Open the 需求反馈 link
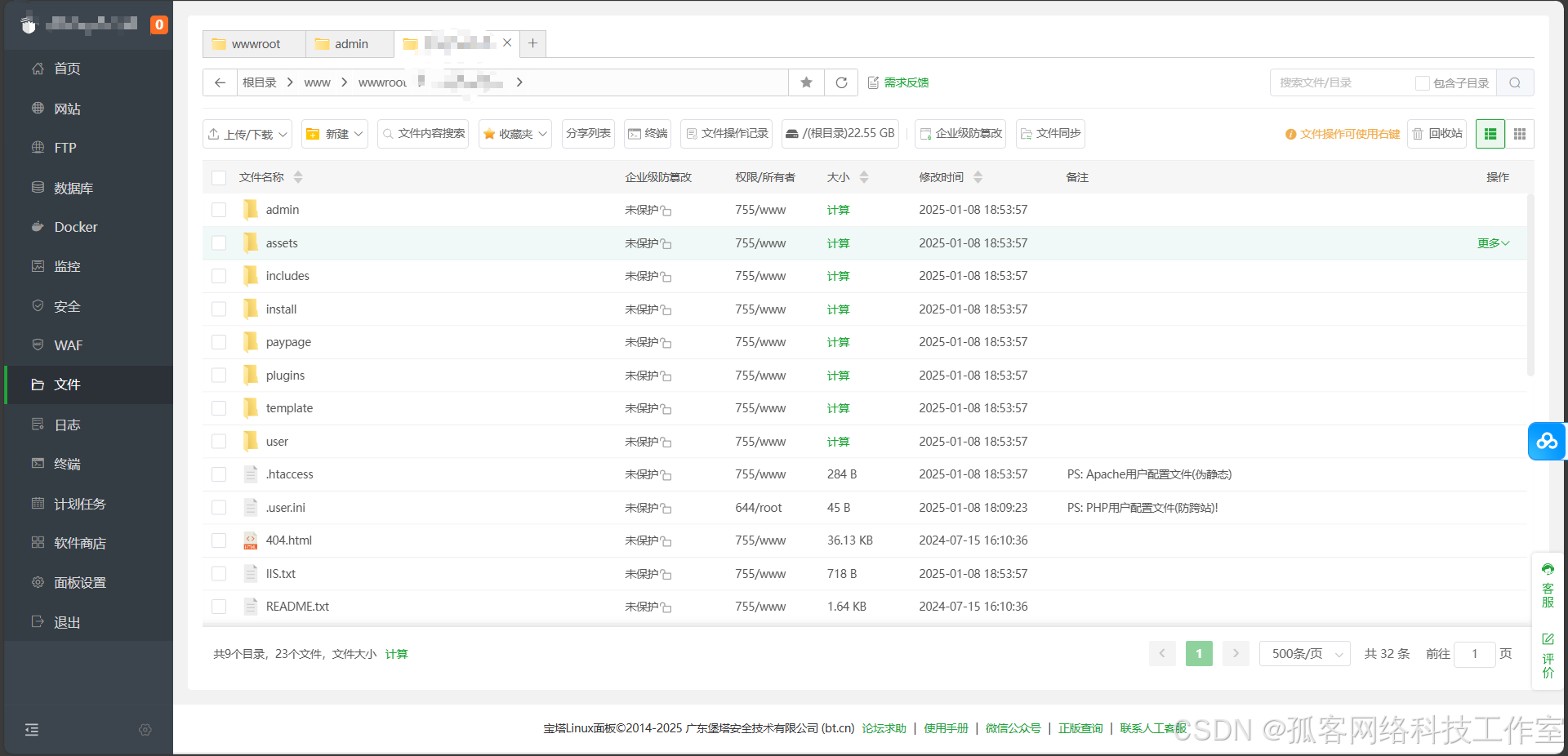 point(898,82)
